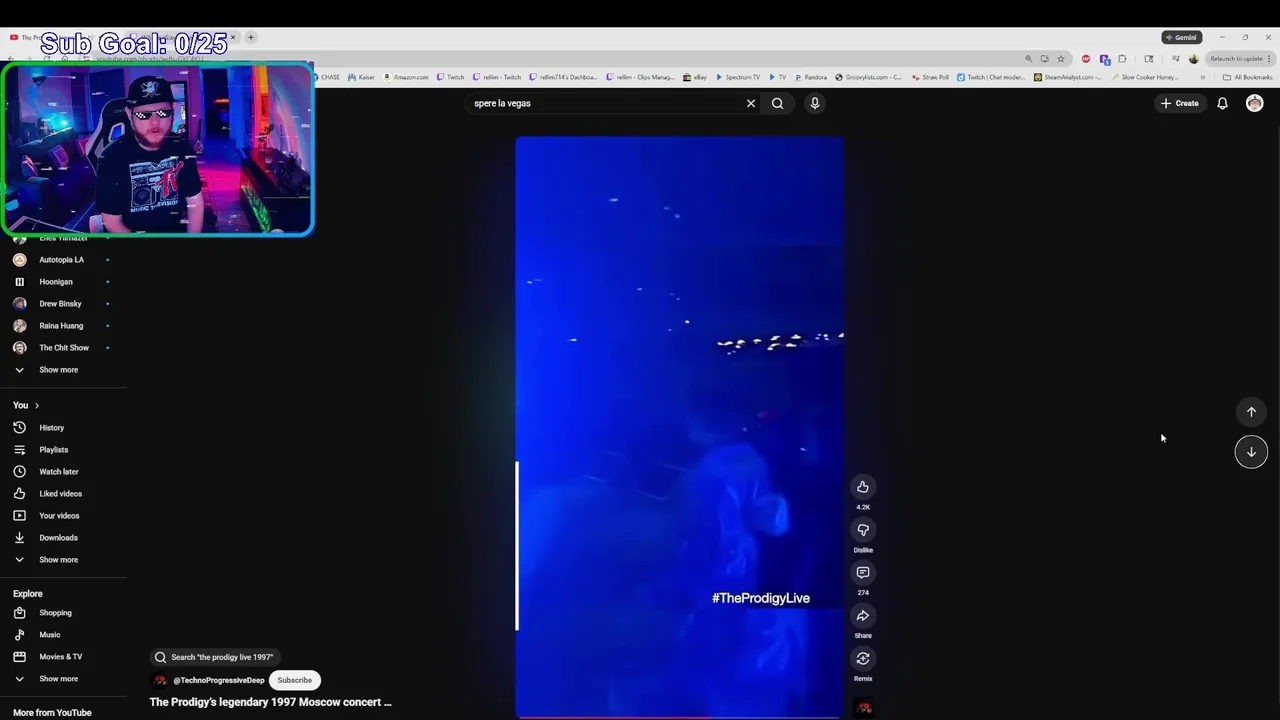Bookmark this page with the star icon

point(1061,59)
